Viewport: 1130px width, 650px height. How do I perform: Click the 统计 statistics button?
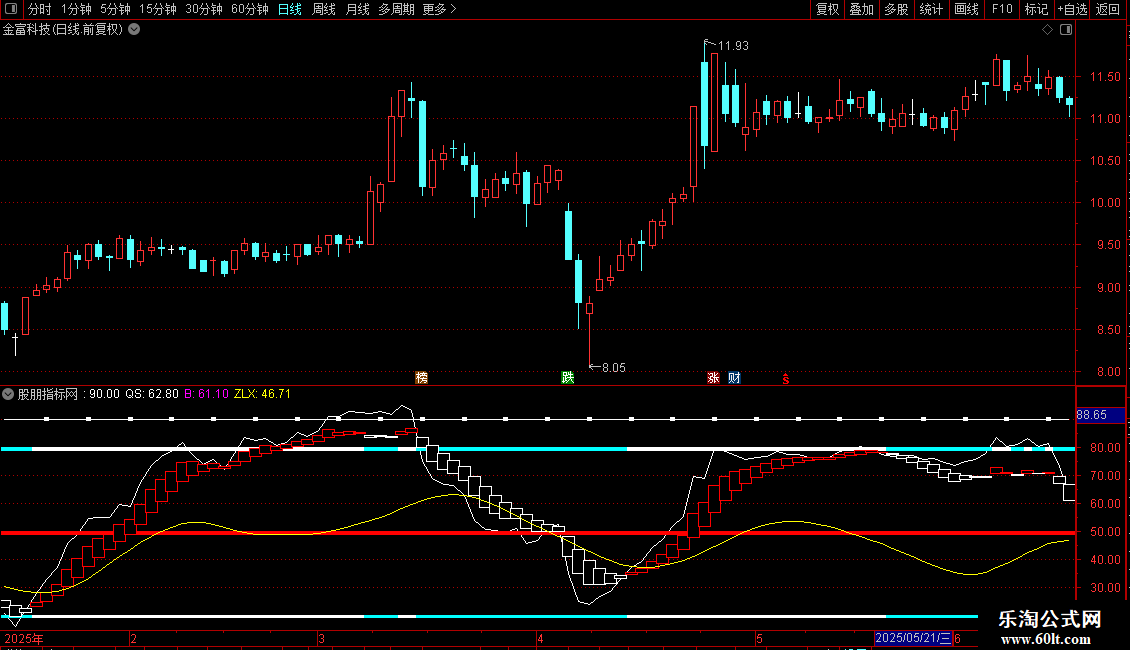click(931, 9)
